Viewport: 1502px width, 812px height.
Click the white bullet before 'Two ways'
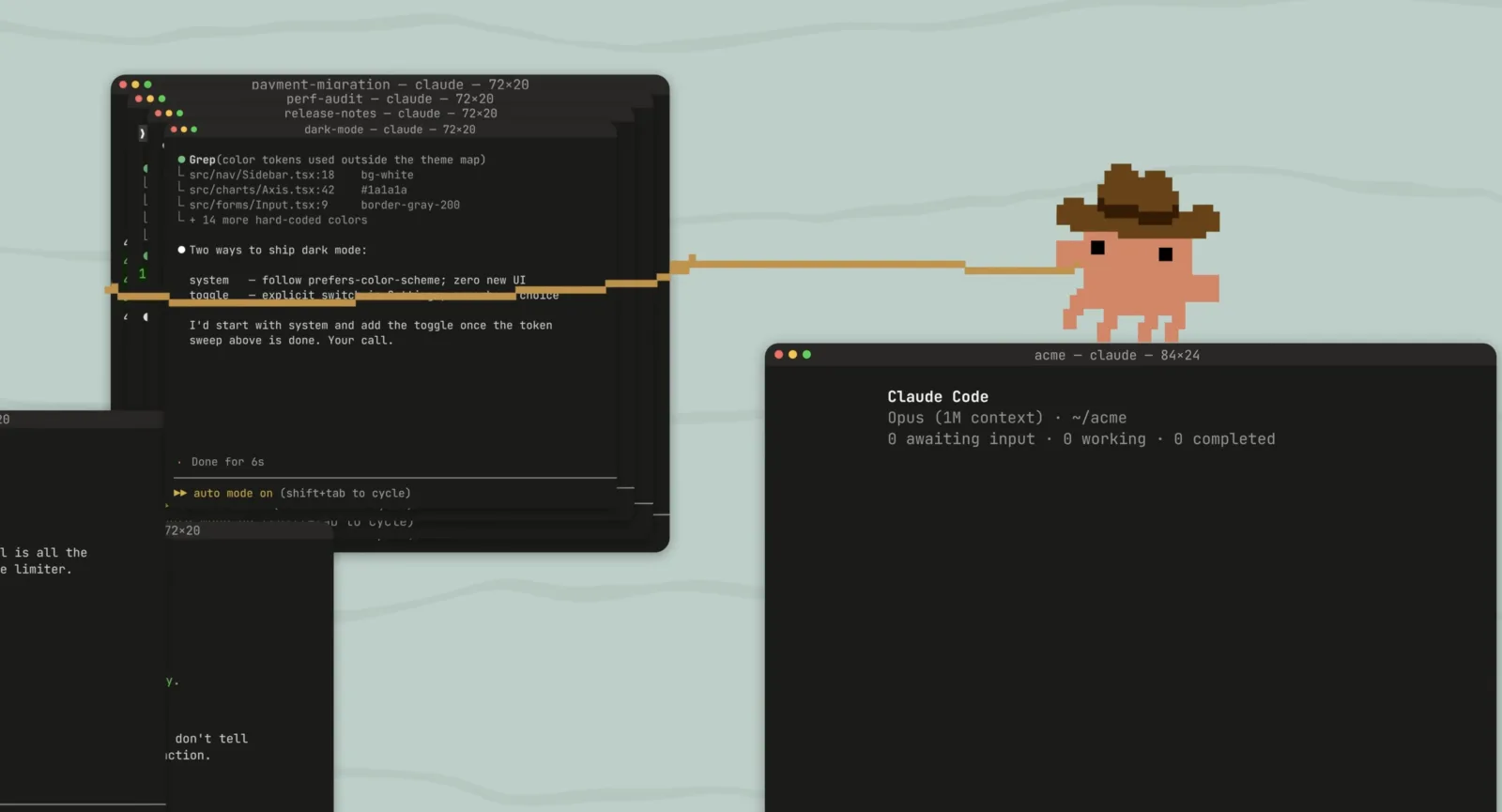click(181, 250)
